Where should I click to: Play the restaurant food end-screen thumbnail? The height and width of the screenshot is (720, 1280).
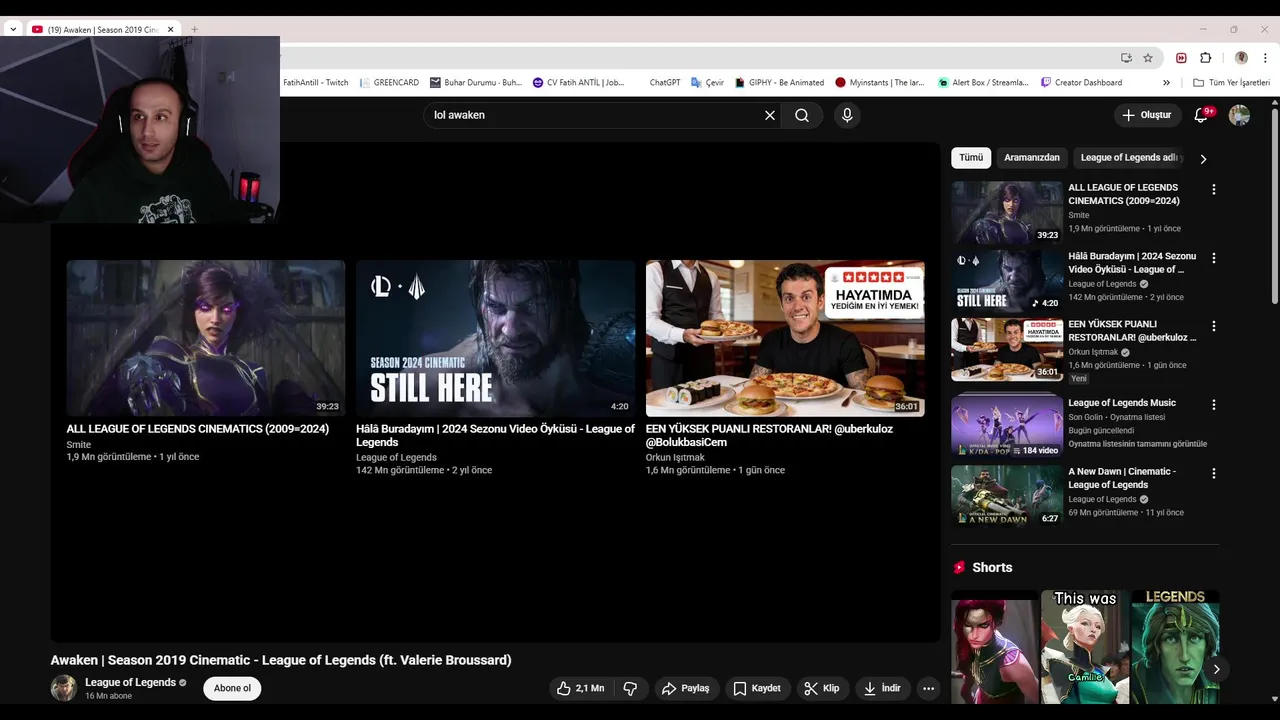point(785,338)
